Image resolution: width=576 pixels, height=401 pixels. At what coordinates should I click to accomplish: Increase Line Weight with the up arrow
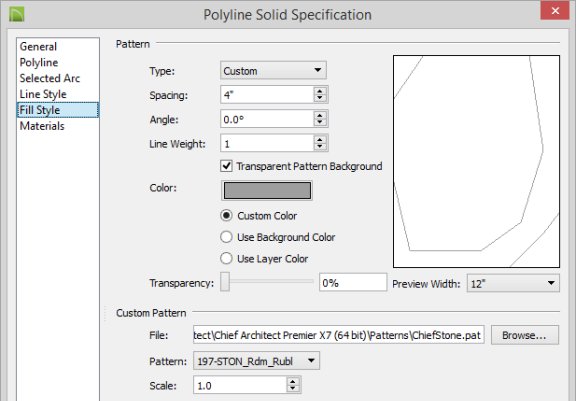click(x=320, y=140)
